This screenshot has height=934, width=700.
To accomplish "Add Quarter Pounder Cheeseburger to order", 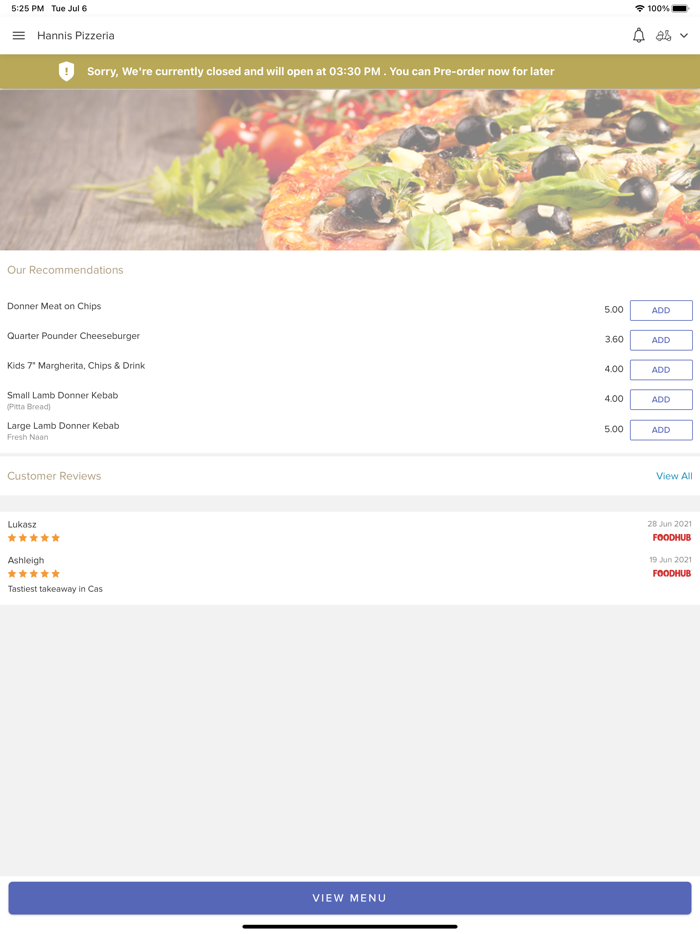I will 661,340.
